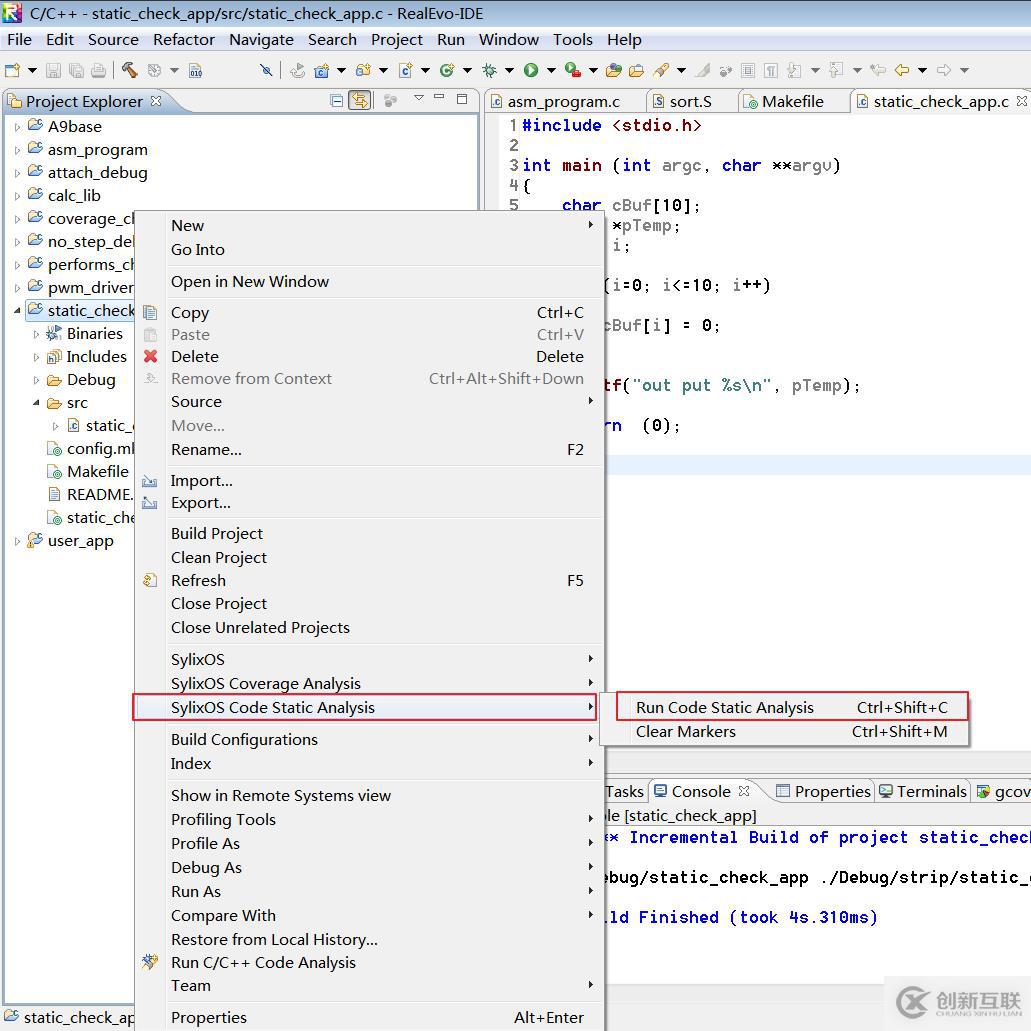The height and width of the screenshot is (1031, 1031).
Task: Expand the user_app project node
Action: point(17,541)
